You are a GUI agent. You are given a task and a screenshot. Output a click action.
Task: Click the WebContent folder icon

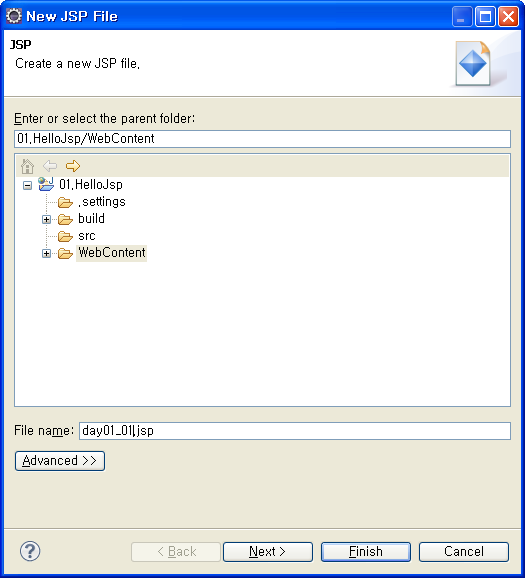[65, 254]
